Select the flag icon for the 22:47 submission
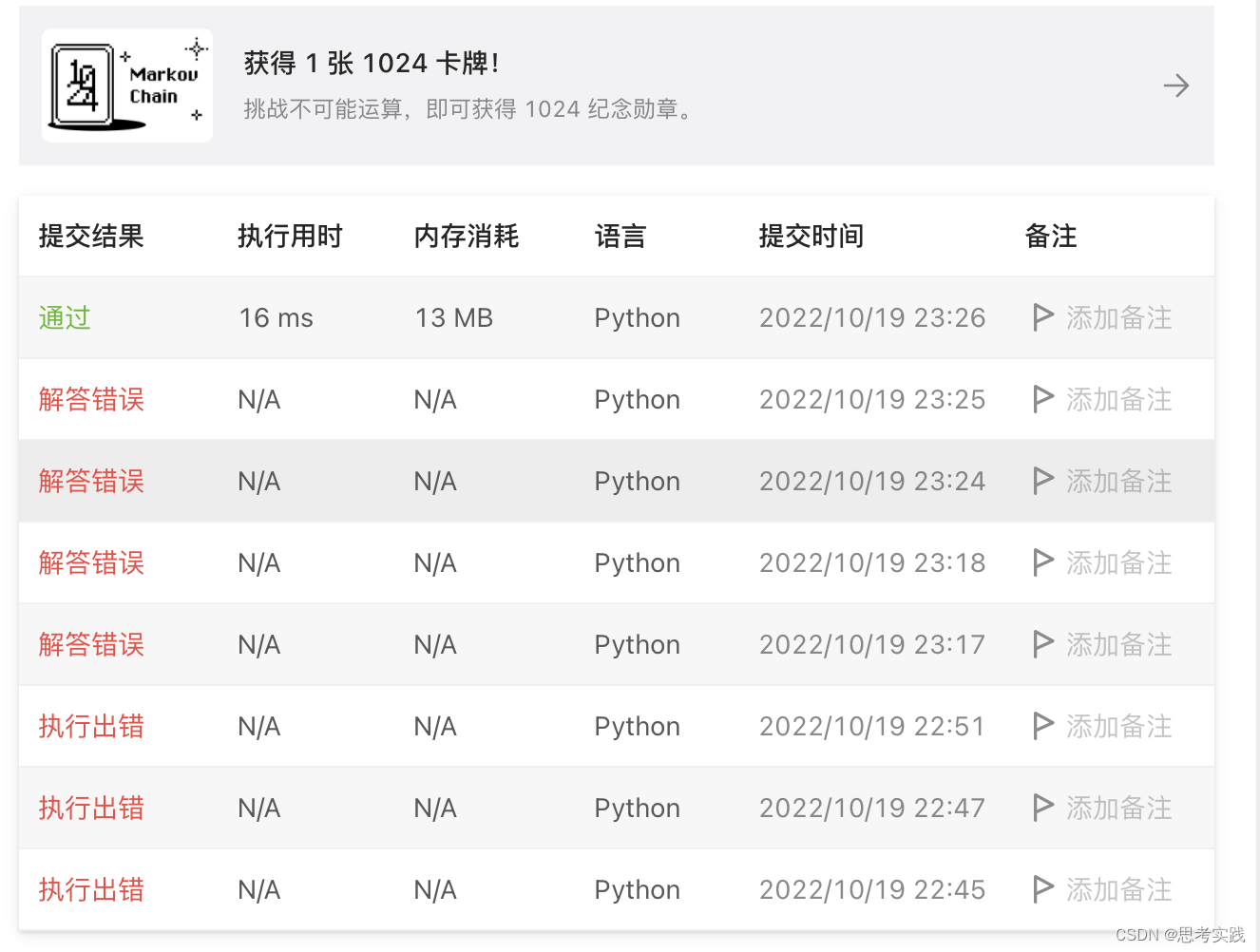1260x952 pixels. click(1043, 808)
